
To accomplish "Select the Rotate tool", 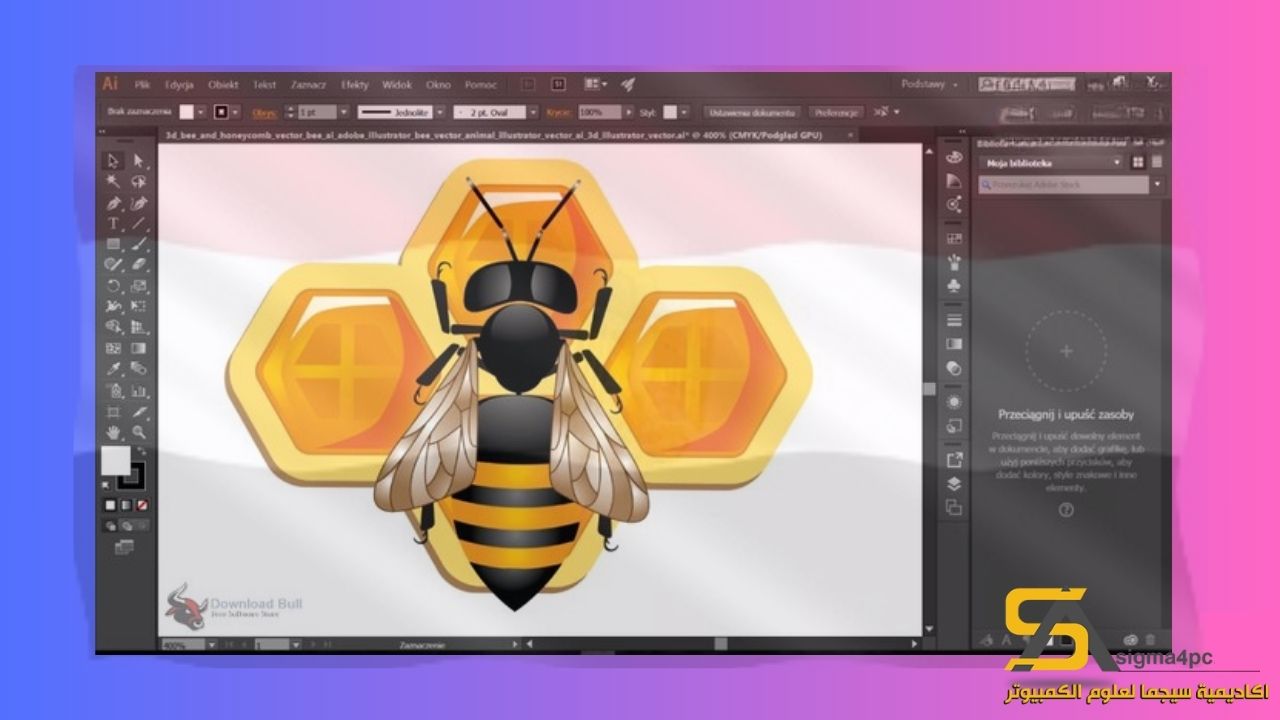I will point(113,285).
